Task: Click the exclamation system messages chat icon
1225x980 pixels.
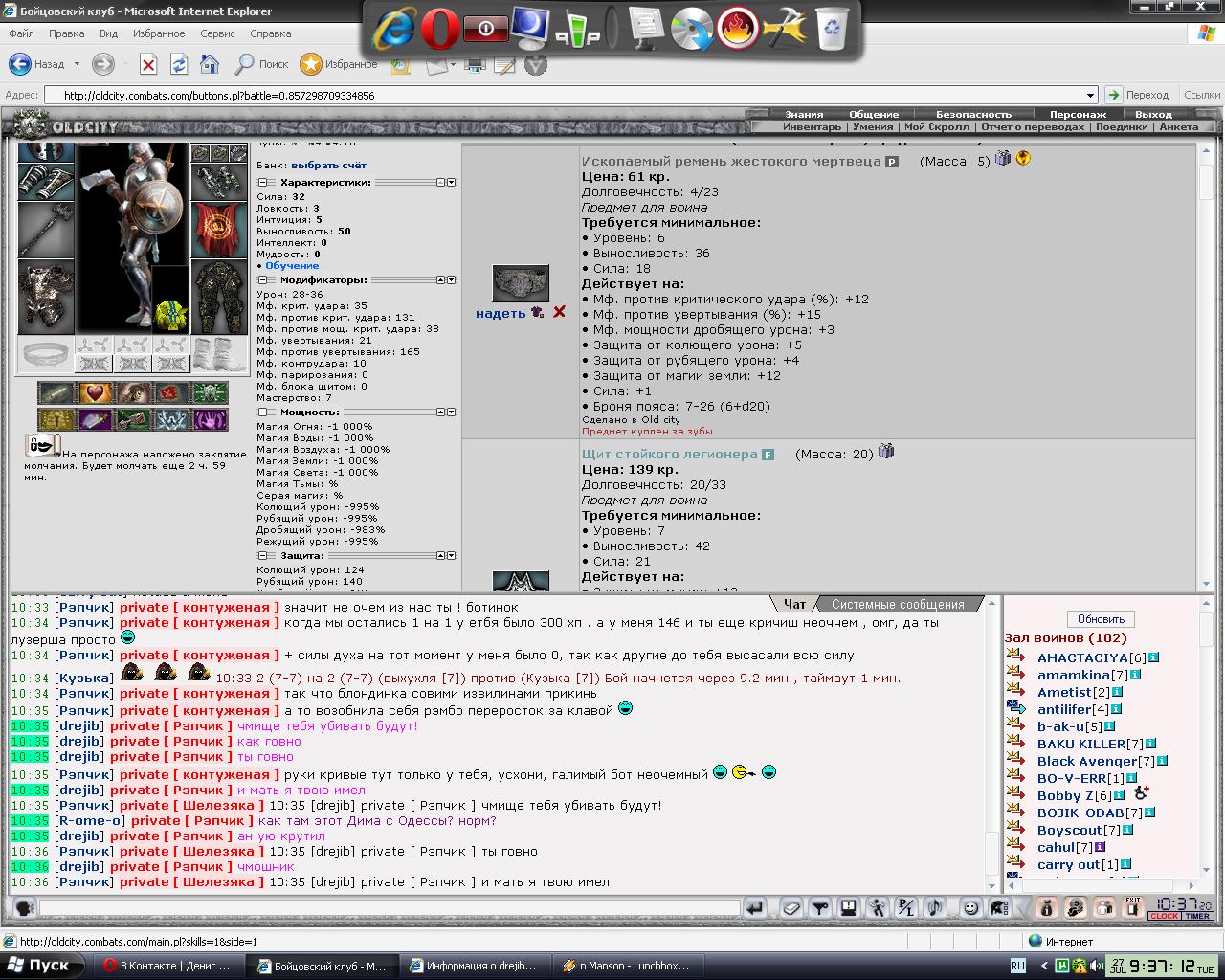Action: pyautogui.click(x=849, y=907)
